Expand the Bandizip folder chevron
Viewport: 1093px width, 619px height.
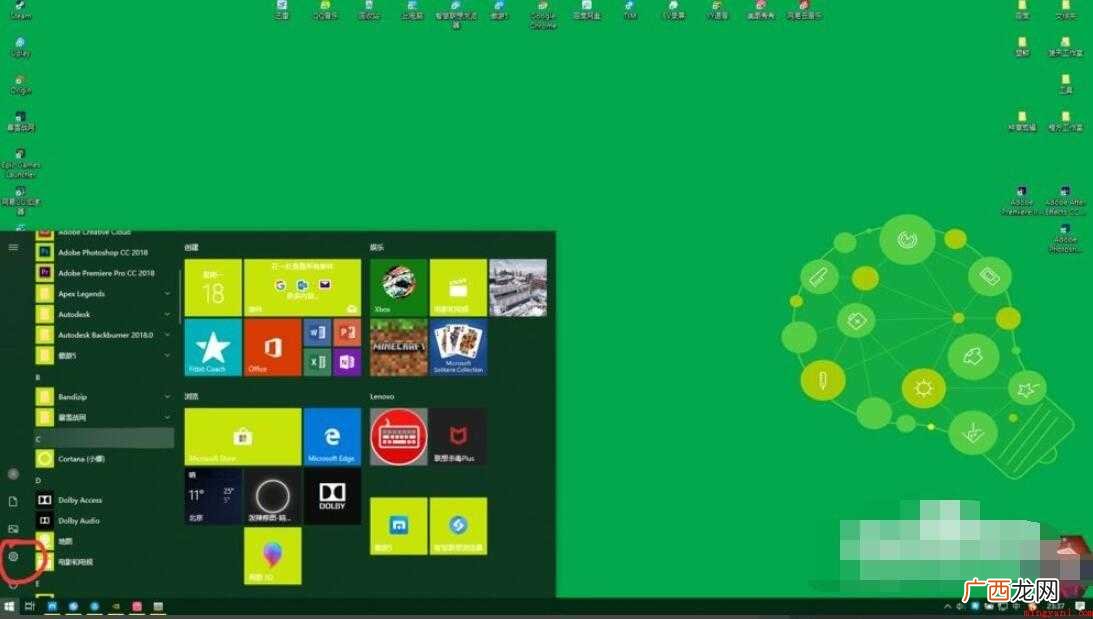pos(167,397)
